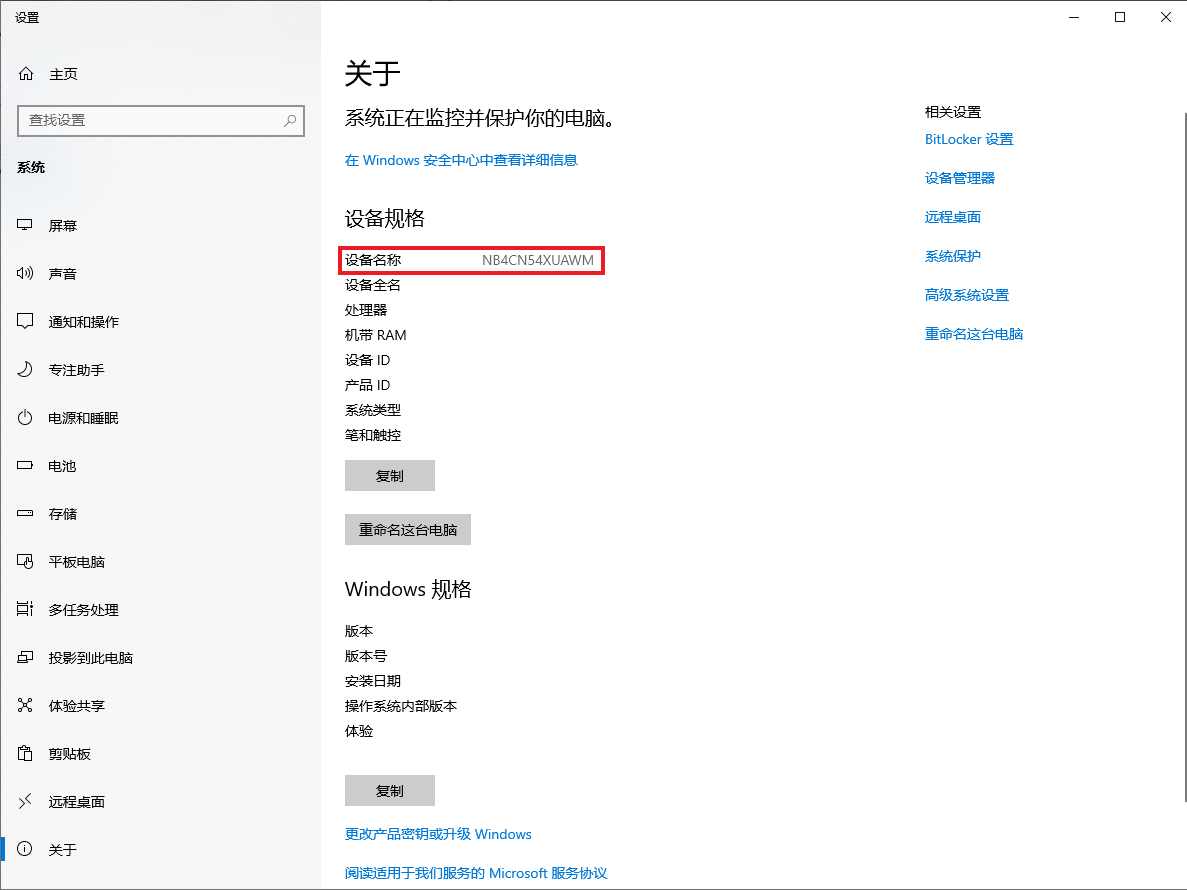Open Multitasking (多任务处理) page
The image size is (1187, 890).
point(83,610)
